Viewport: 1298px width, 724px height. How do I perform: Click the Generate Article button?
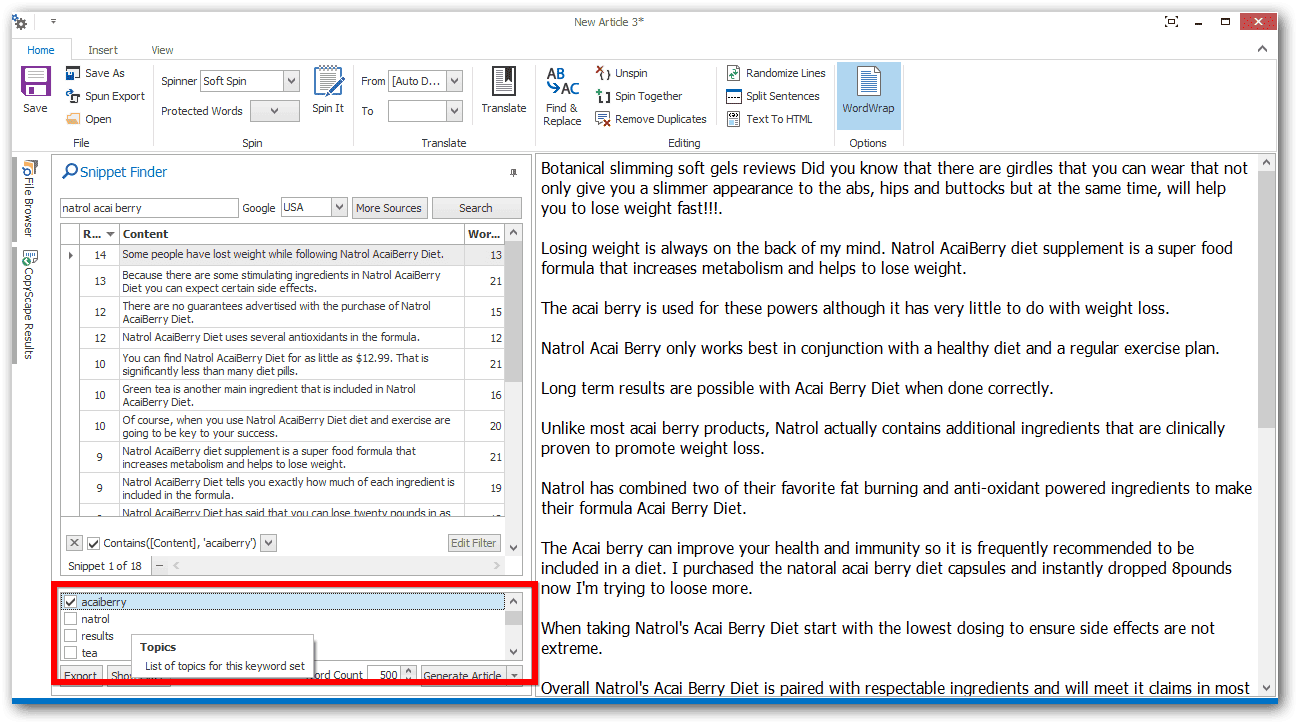pyautogui.click(x=463, y=676)
